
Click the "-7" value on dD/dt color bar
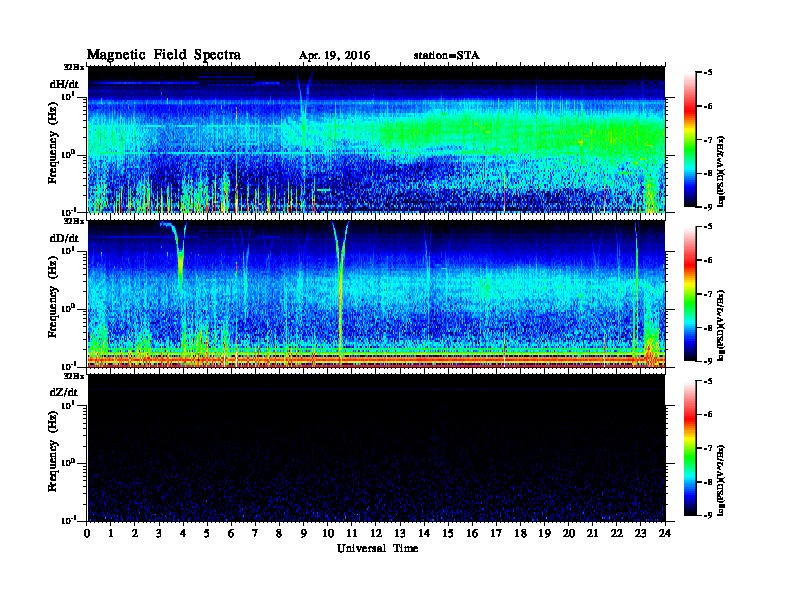708,294
